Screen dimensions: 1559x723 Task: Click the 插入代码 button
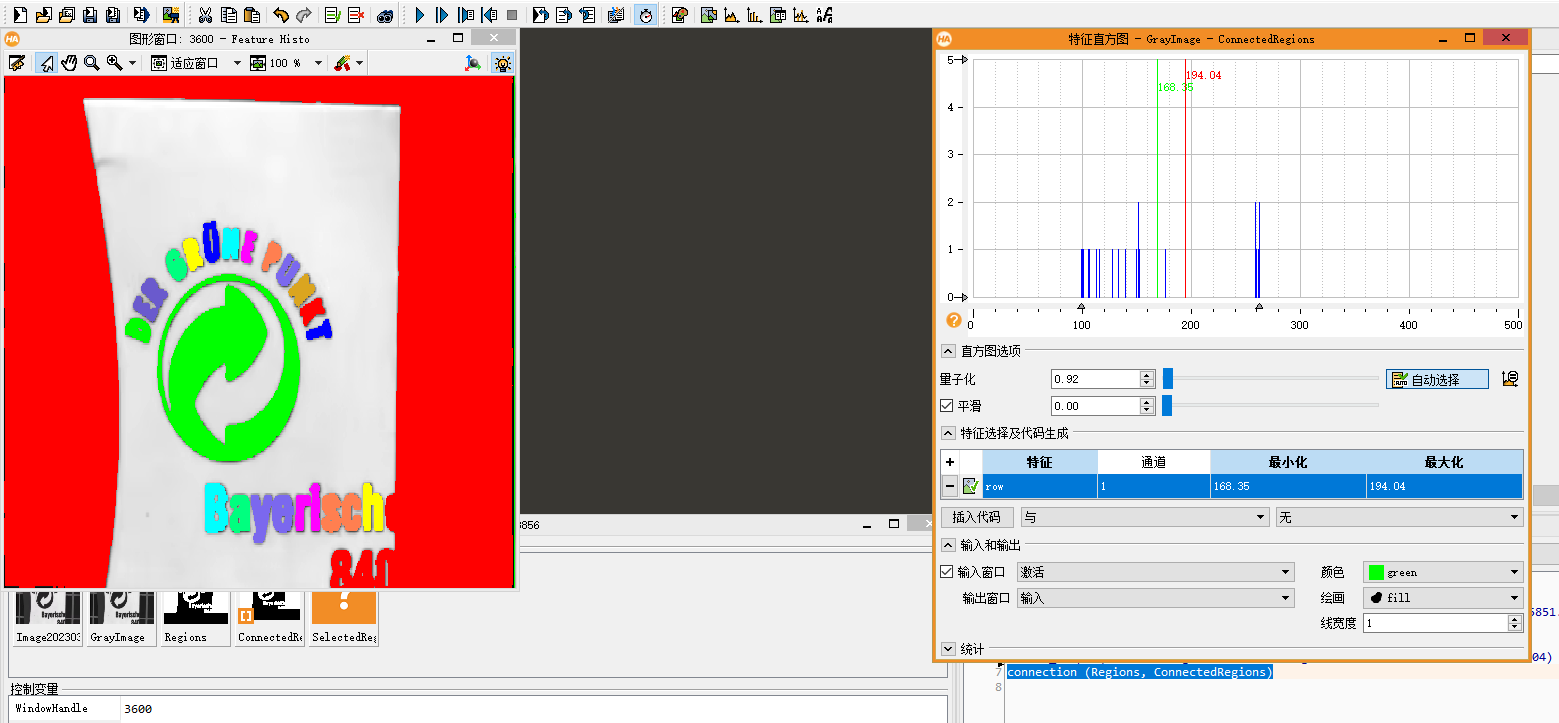click(x=977, y=517)
